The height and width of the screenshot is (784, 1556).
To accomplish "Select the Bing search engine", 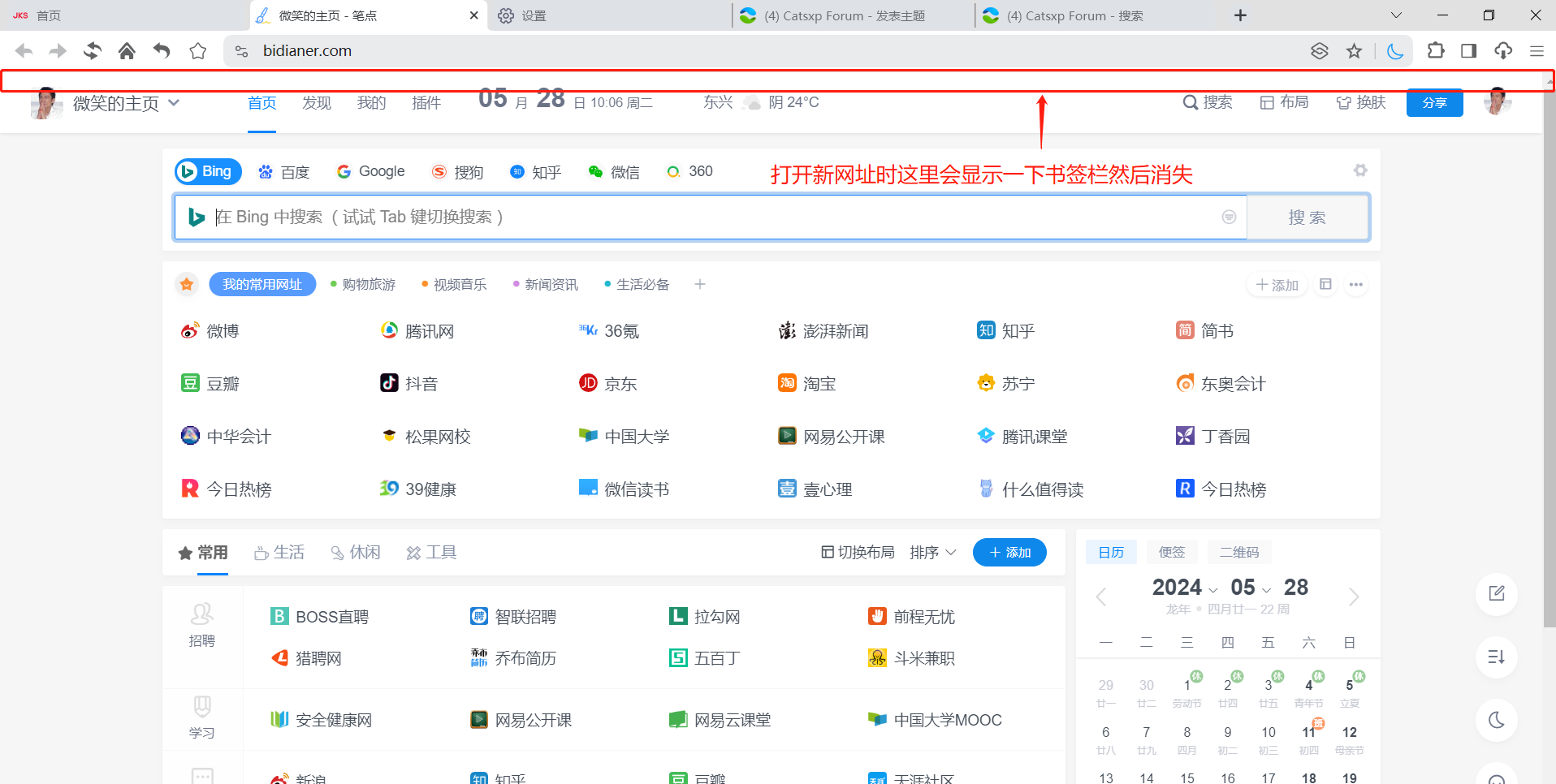I will point(208,171).
